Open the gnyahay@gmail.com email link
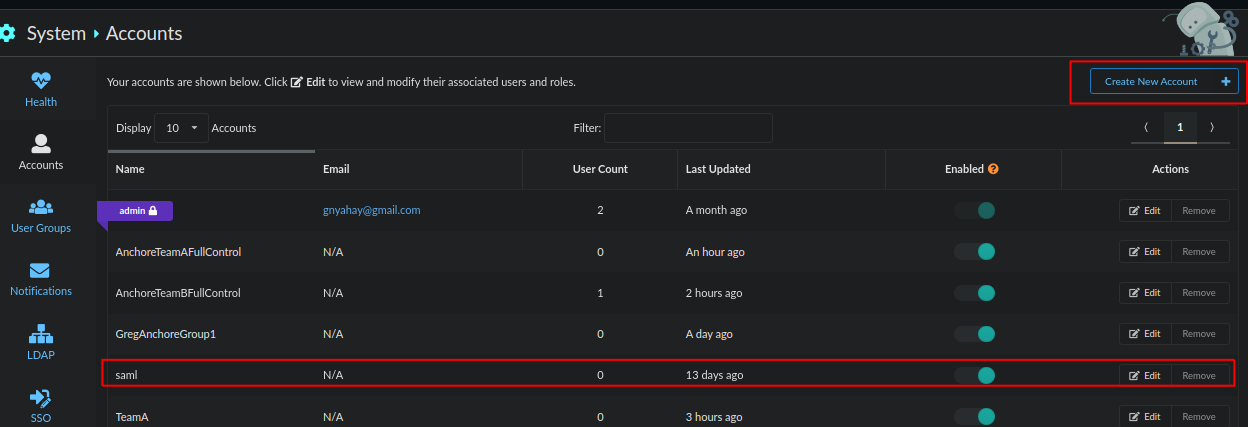 tap(371, 210)
